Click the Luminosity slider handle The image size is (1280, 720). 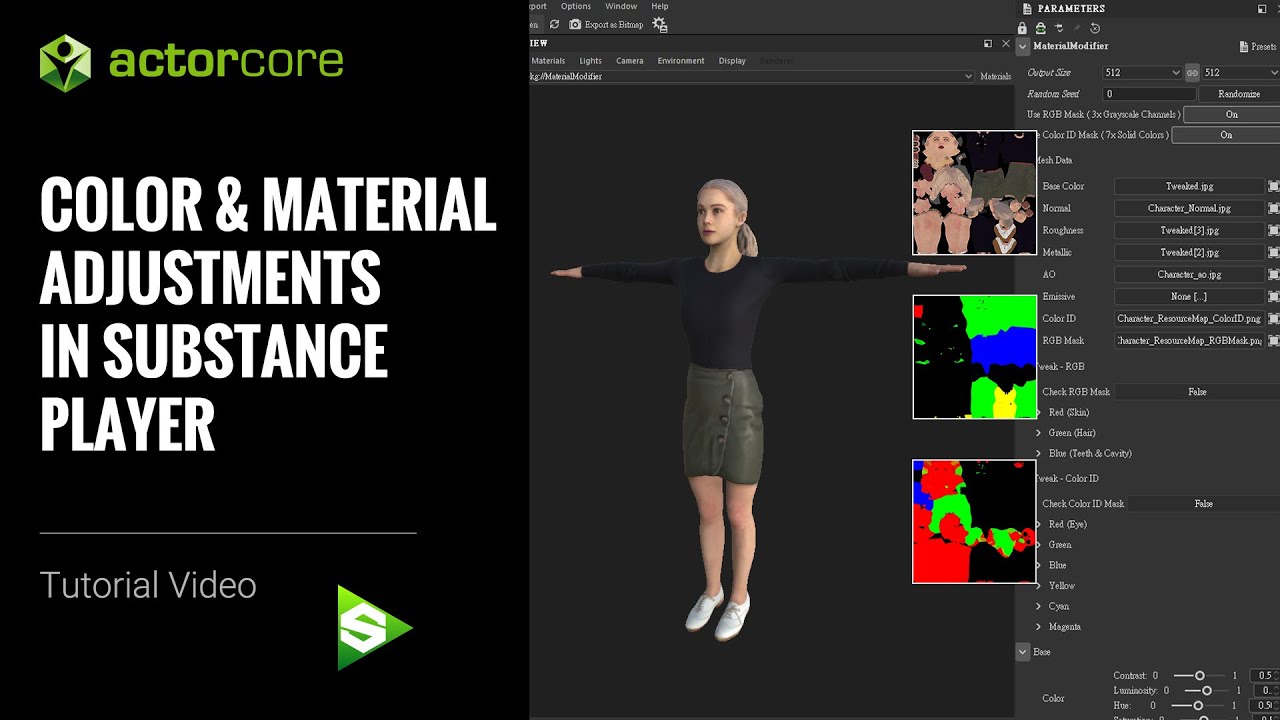click(1207, 691)
